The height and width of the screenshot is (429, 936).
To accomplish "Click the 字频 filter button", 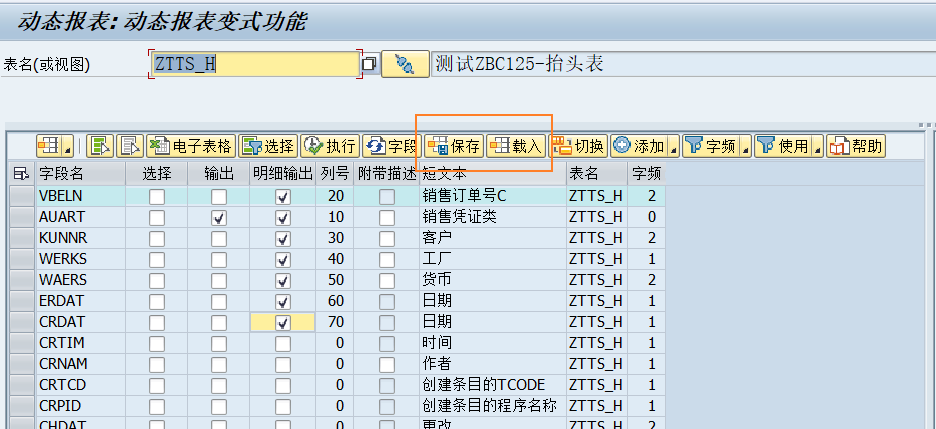I will [711, 146].
